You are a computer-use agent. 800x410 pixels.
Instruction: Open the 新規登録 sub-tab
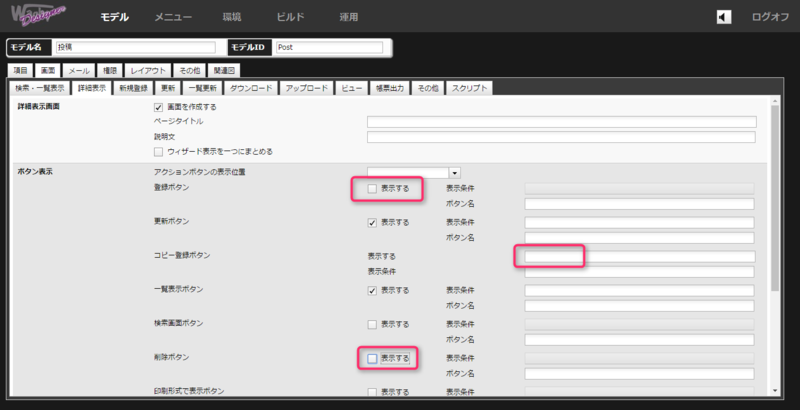tap(134, 88)
